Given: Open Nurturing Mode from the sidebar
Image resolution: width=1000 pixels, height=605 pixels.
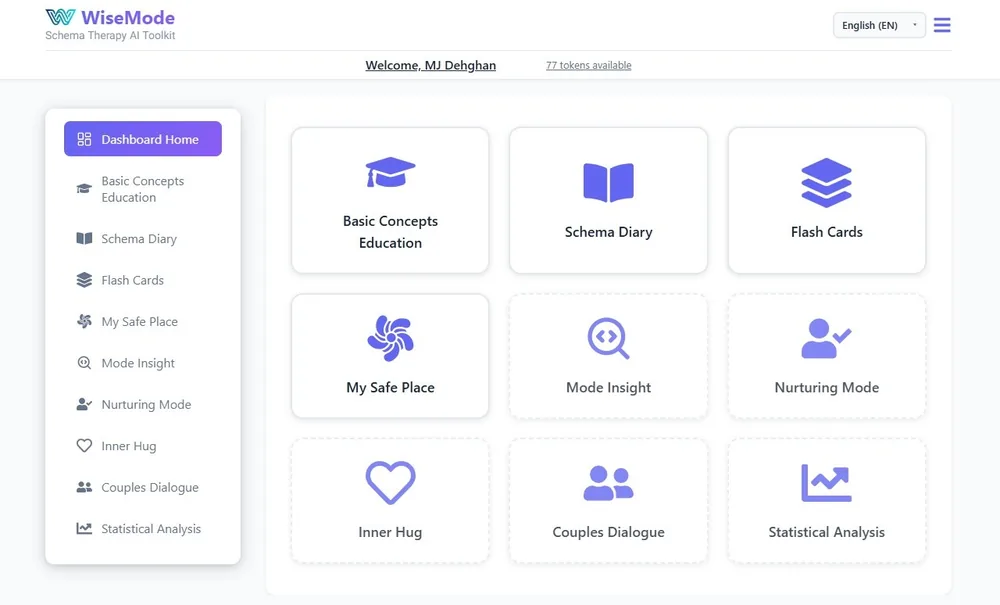Looking at the screenshot, I should coord(143,404).
